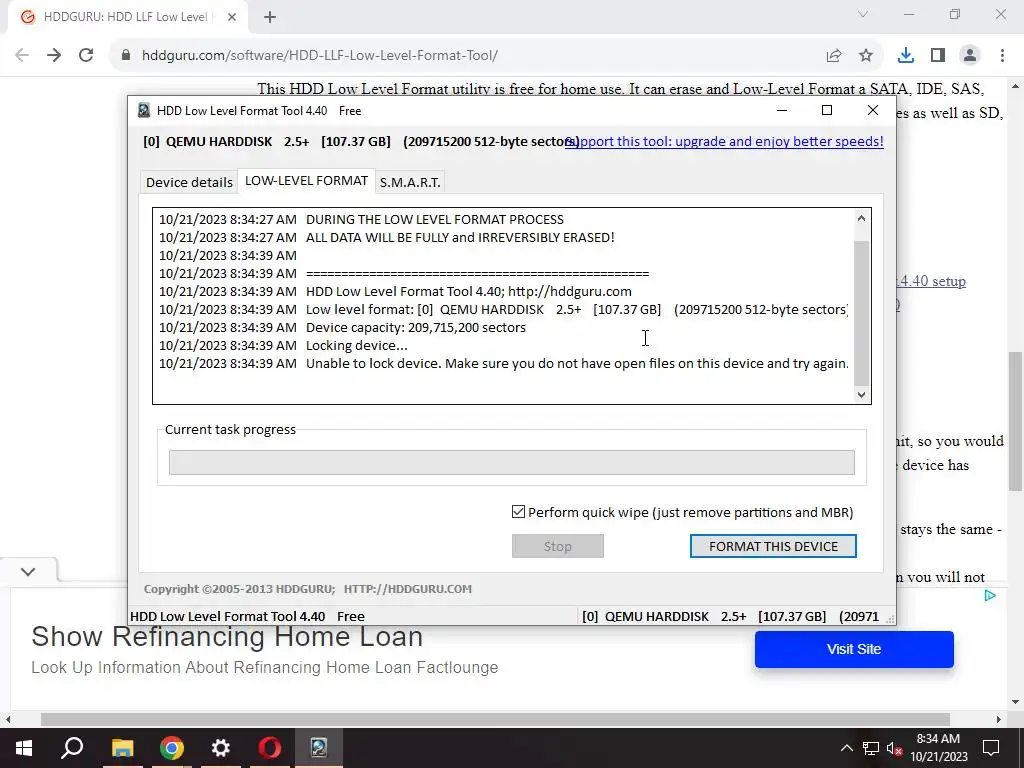Open the upgrade support link
This screenshot has height=768, width=1024.
pos(724,141)
